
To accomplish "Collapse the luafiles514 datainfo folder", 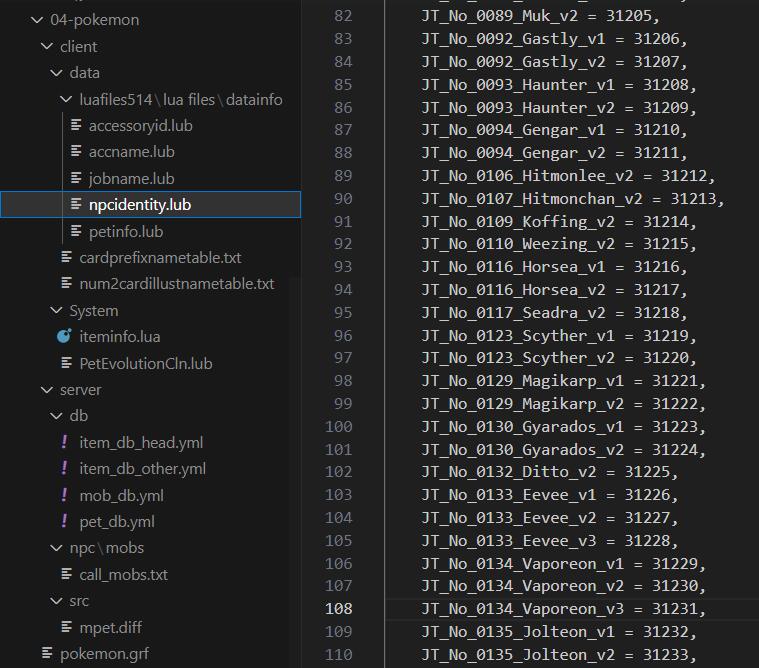I will 67,99.
